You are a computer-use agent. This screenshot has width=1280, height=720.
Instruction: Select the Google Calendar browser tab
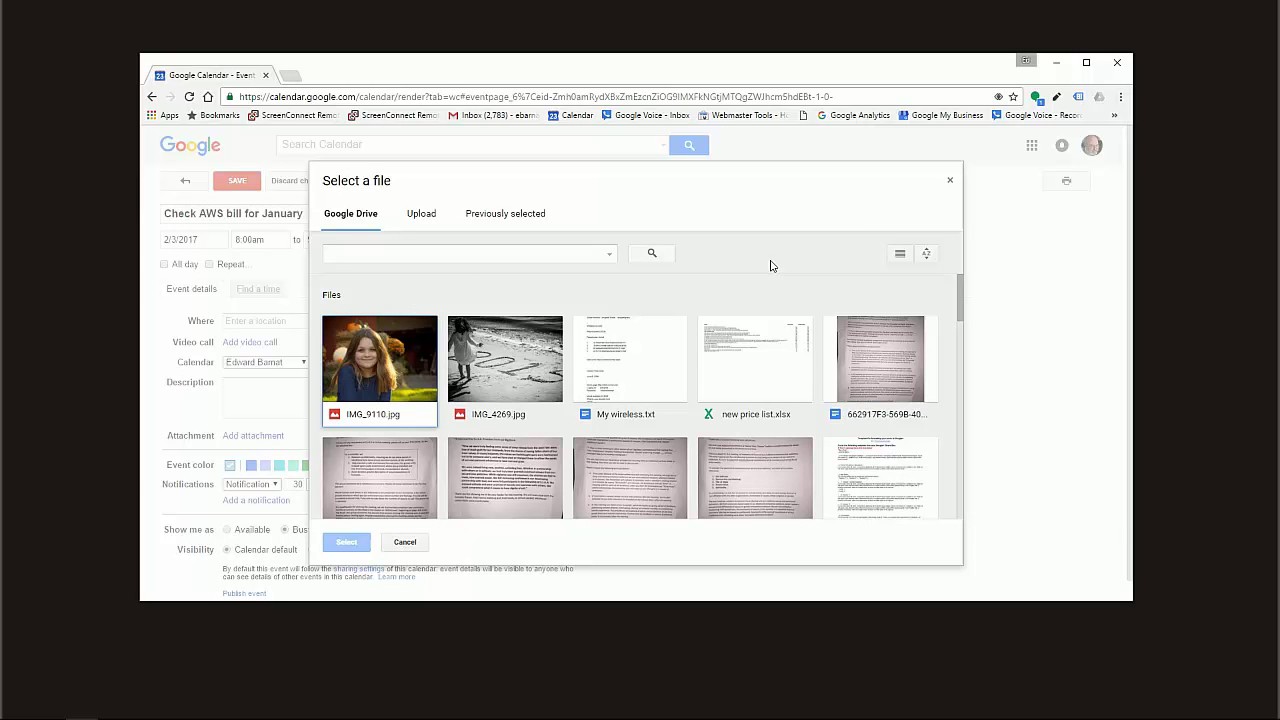(212, 75)
